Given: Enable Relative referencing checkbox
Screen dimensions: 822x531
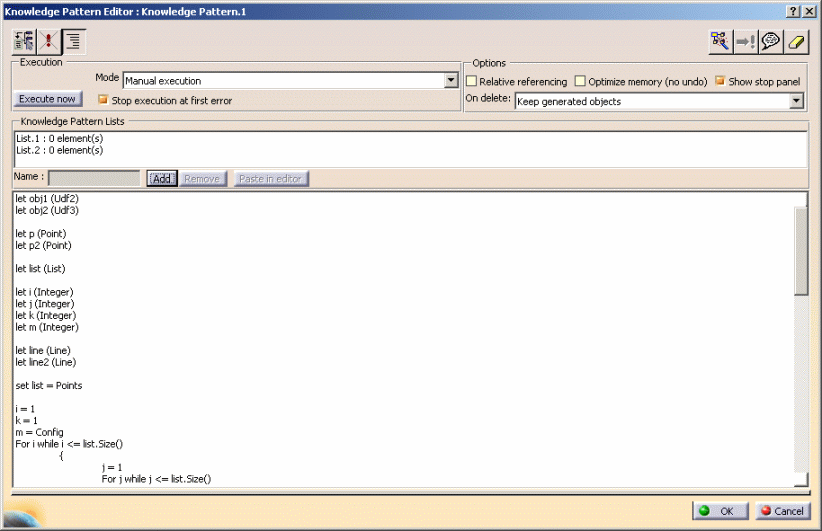Looking at the screenshot, I should pos(472,81).
